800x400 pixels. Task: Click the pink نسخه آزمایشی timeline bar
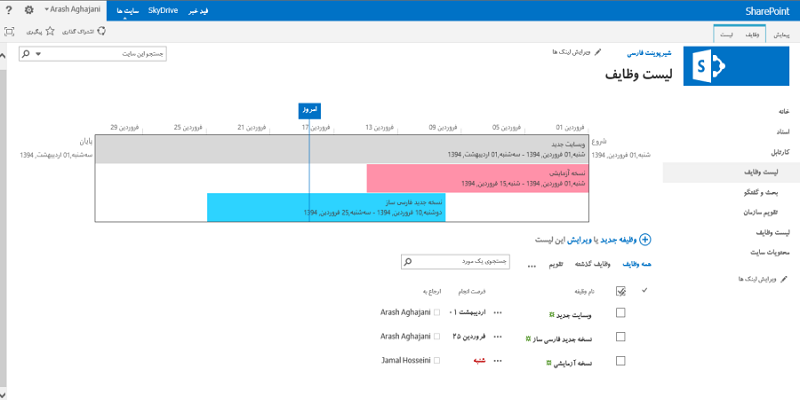[478, 179]
